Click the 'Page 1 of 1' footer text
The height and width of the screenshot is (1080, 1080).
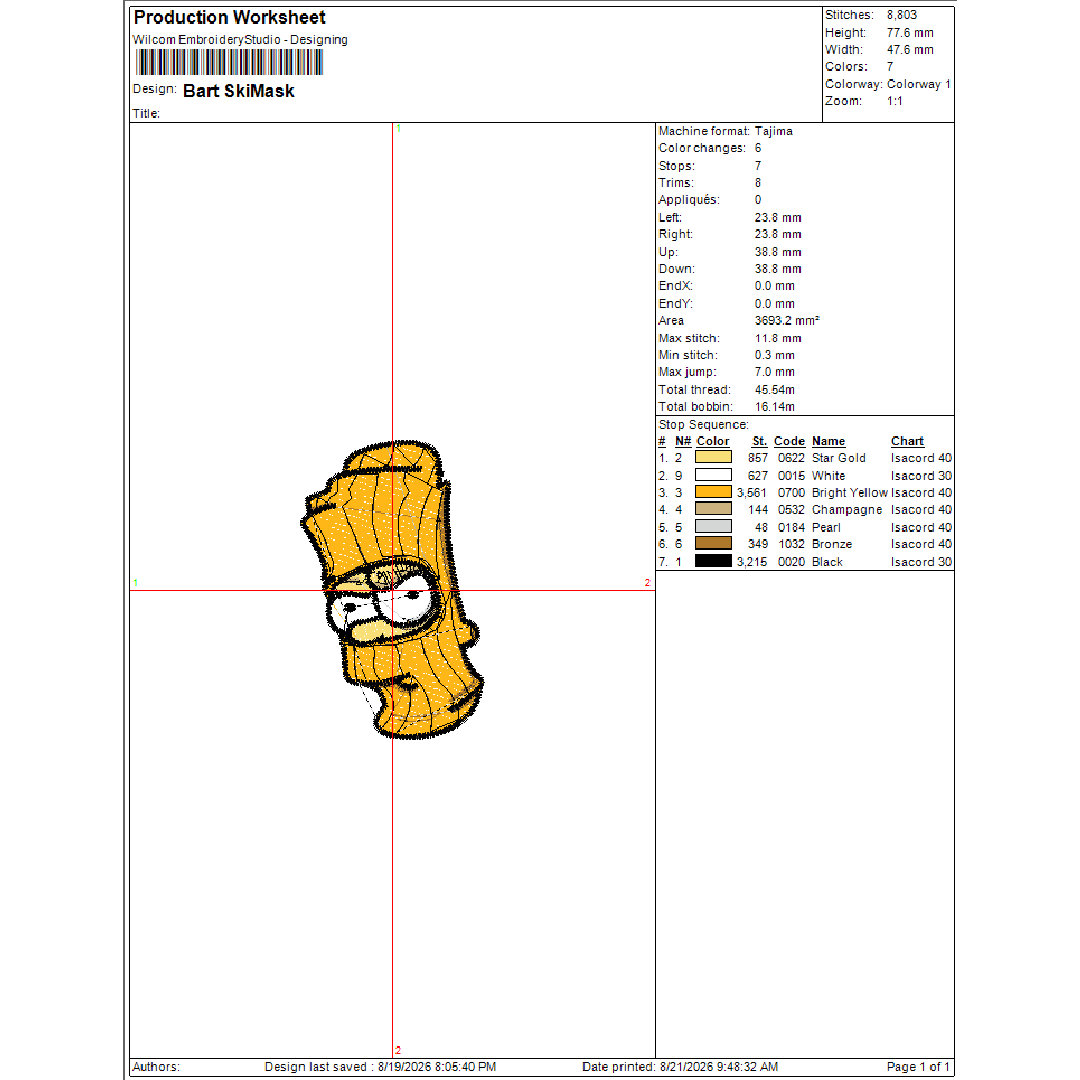918,1067
